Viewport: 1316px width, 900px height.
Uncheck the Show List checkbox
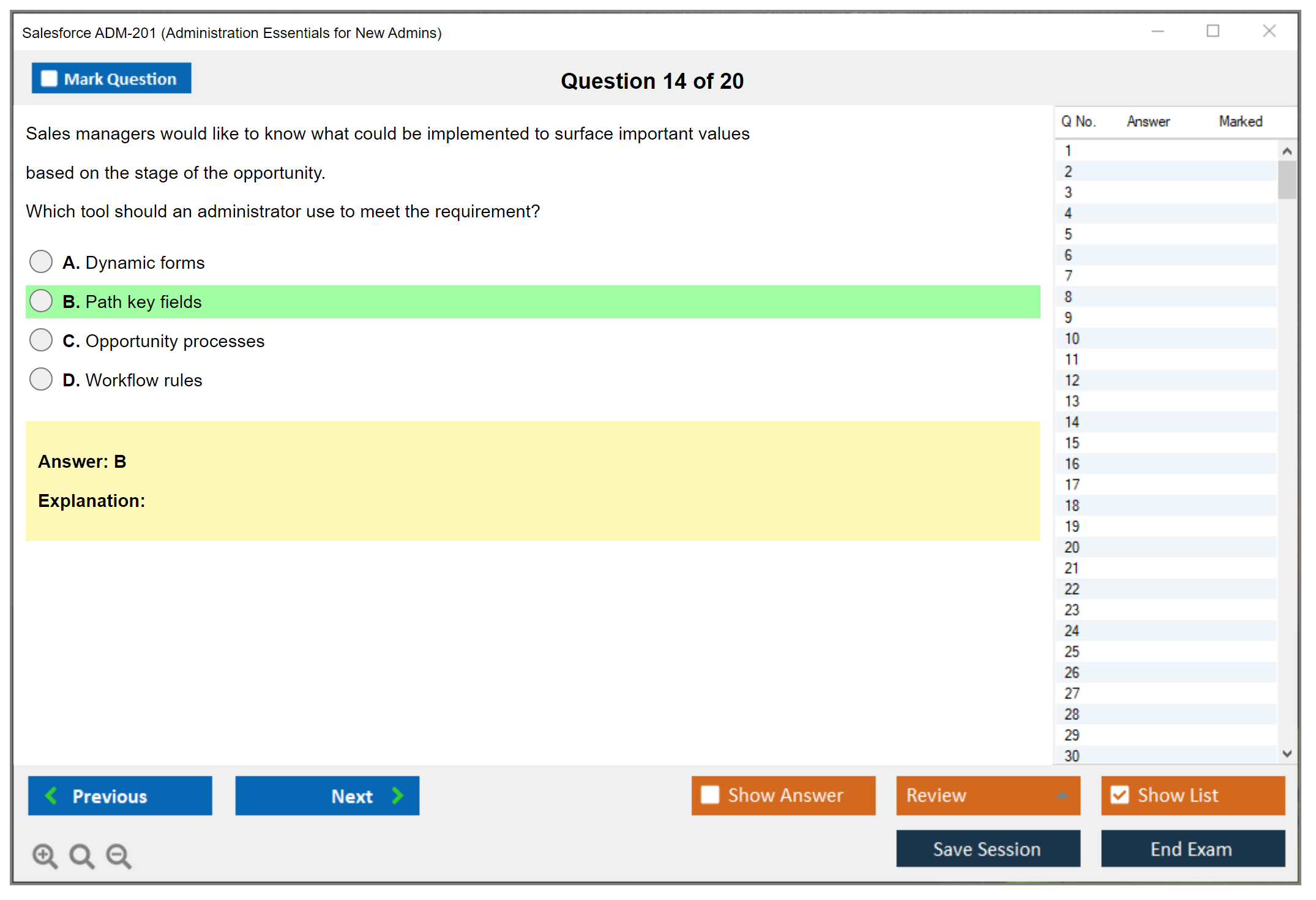(x=1120, y=795)
